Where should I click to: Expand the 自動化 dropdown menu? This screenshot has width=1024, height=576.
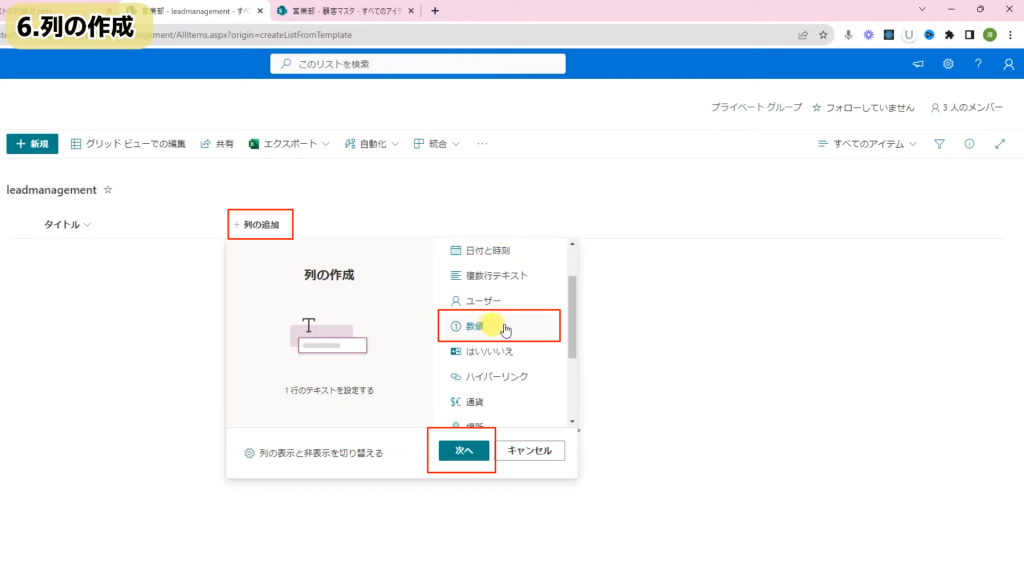point(372,144)
